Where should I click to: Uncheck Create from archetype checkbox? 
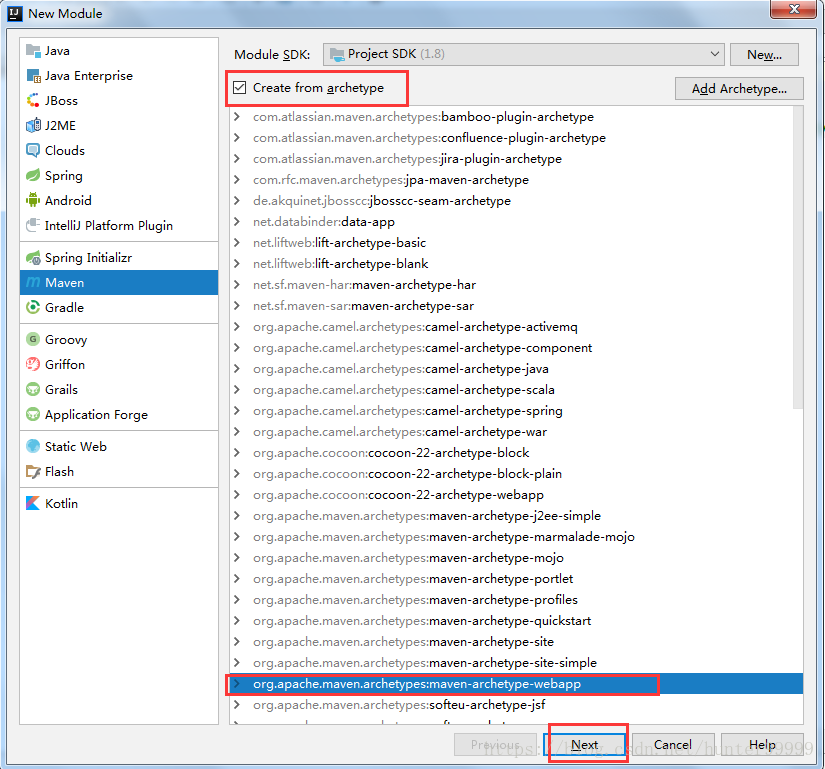(239, 87)
